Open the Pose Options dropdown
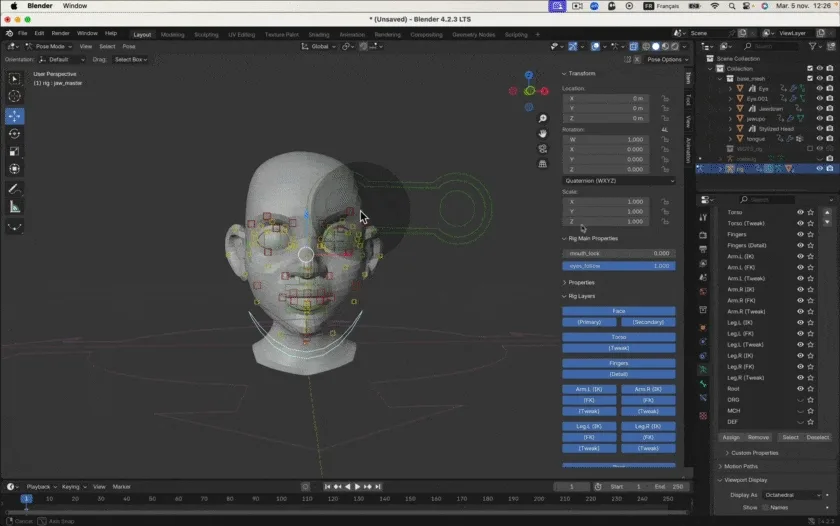Viewport: 840px width, 526px height. (668, 59)
